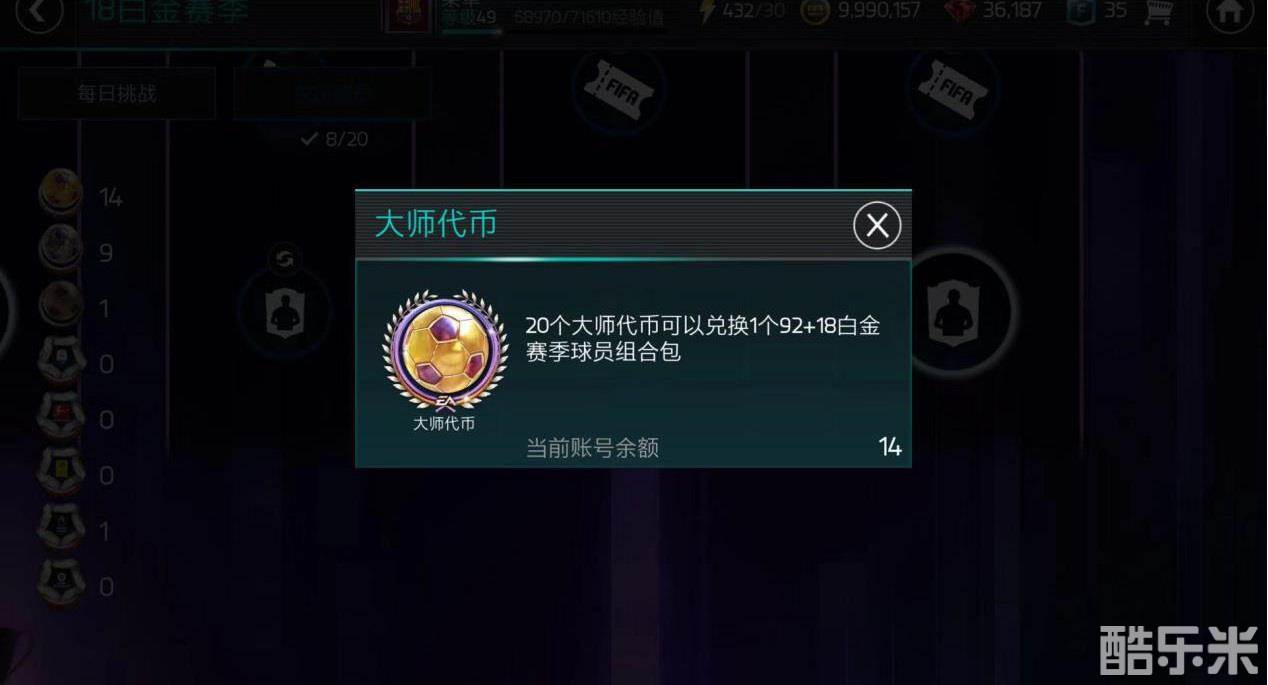
Task: Go back with the top-left arrow
Action: (x=40, y=14)
